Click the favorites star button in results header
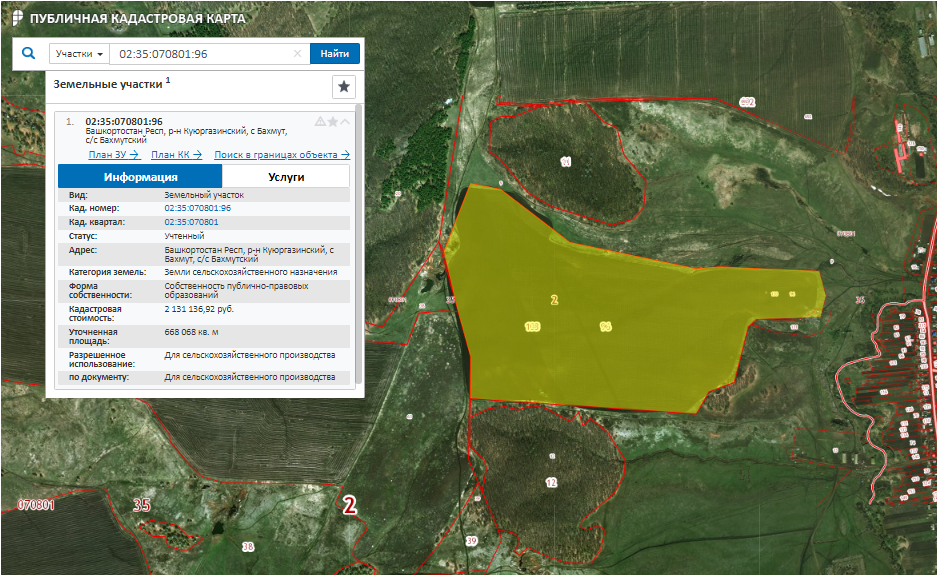Viewport: 938px width, 576px height. [x=343, y=87]
